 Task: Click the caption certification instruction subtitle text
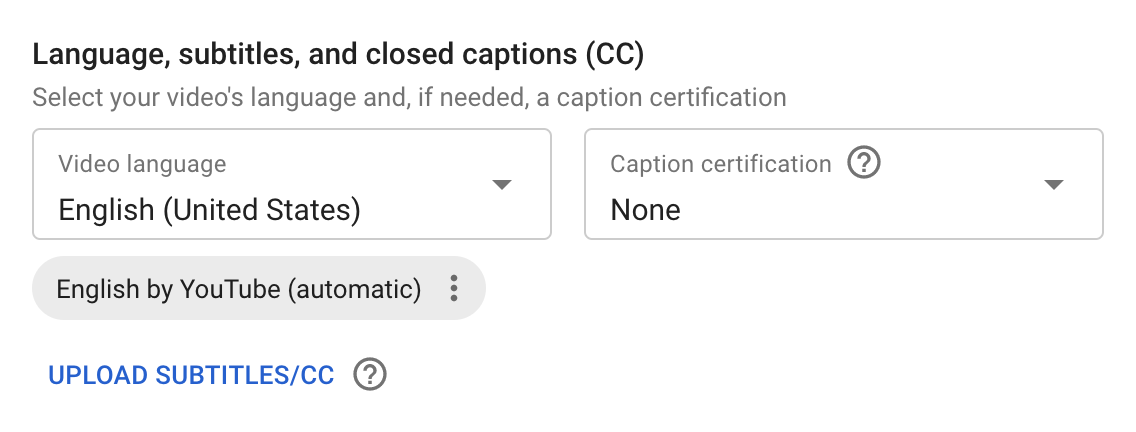409,97
